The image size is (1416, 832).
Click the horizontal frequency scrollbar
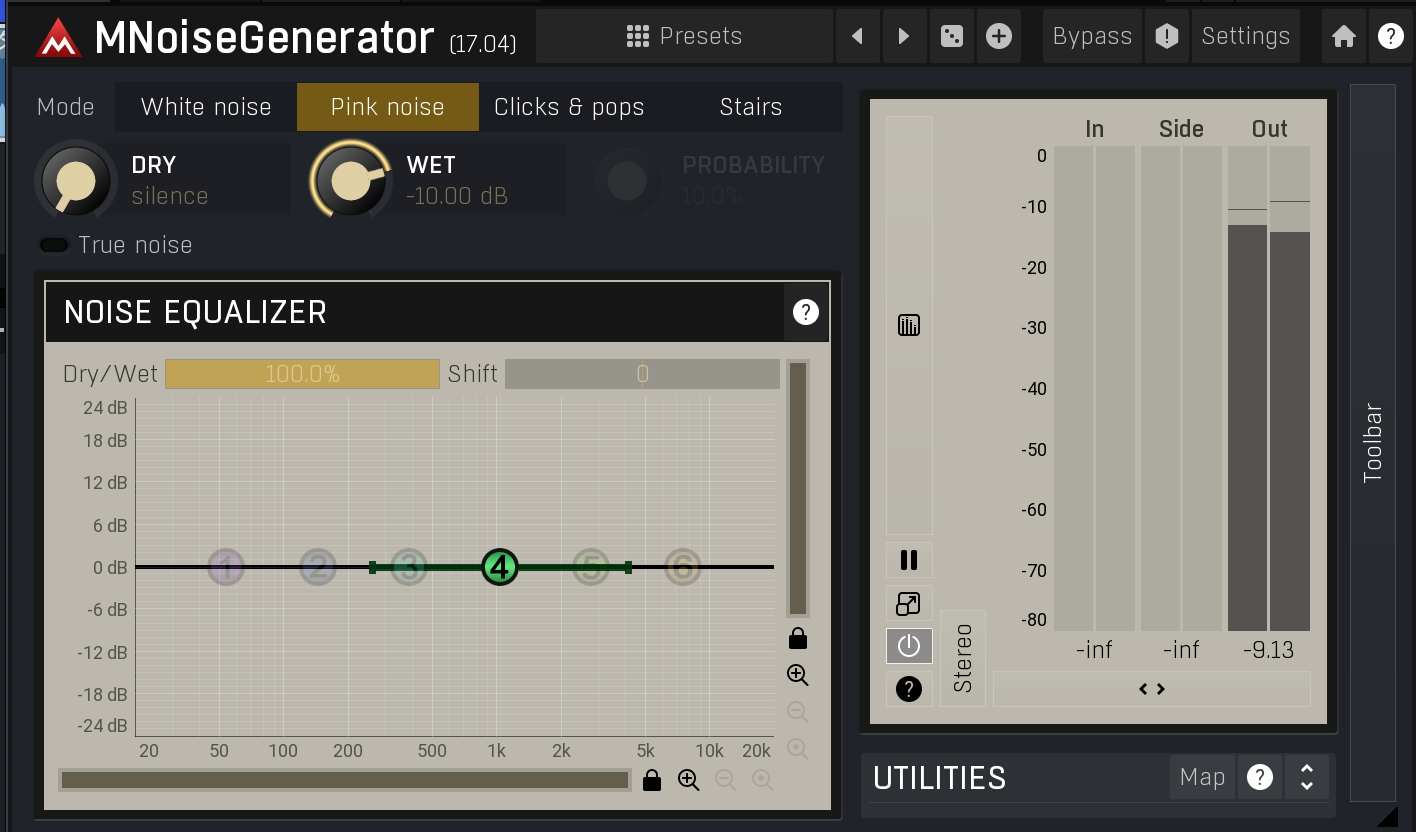(345, 780)
